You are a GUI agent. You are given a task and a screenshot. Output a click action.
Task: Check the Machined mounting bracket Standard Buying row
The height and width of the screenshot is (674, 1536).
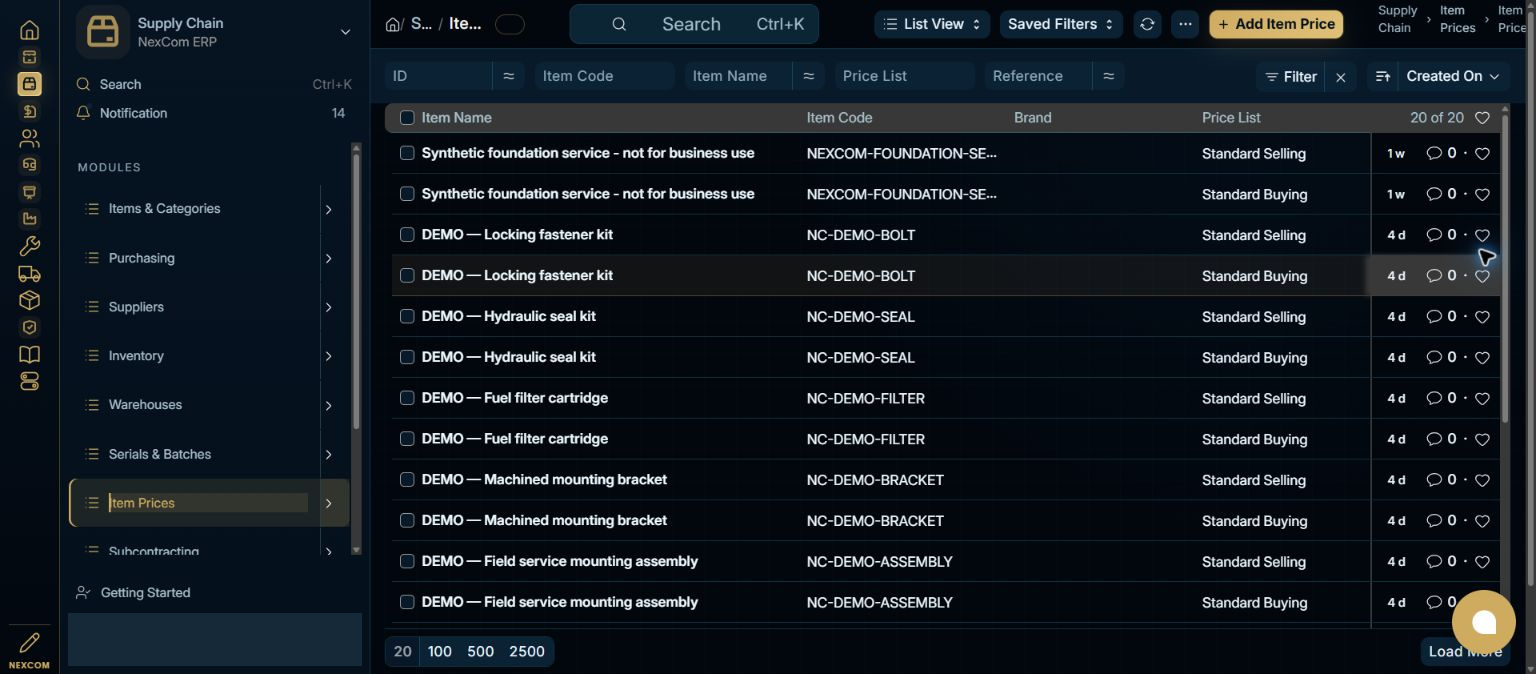(407, 520)
